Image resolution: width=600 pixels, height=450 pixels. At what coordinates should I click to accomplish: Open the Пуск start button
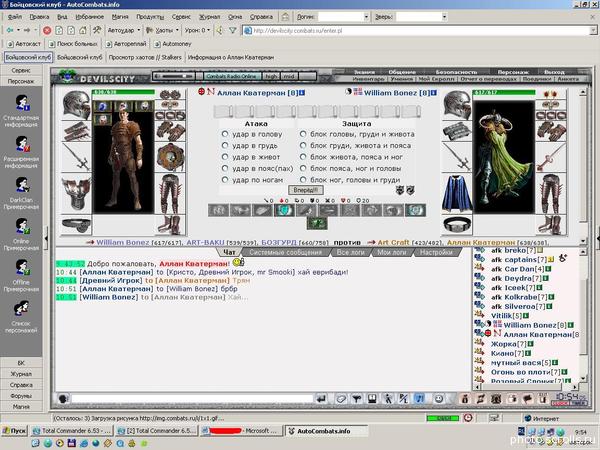[14, 430]
